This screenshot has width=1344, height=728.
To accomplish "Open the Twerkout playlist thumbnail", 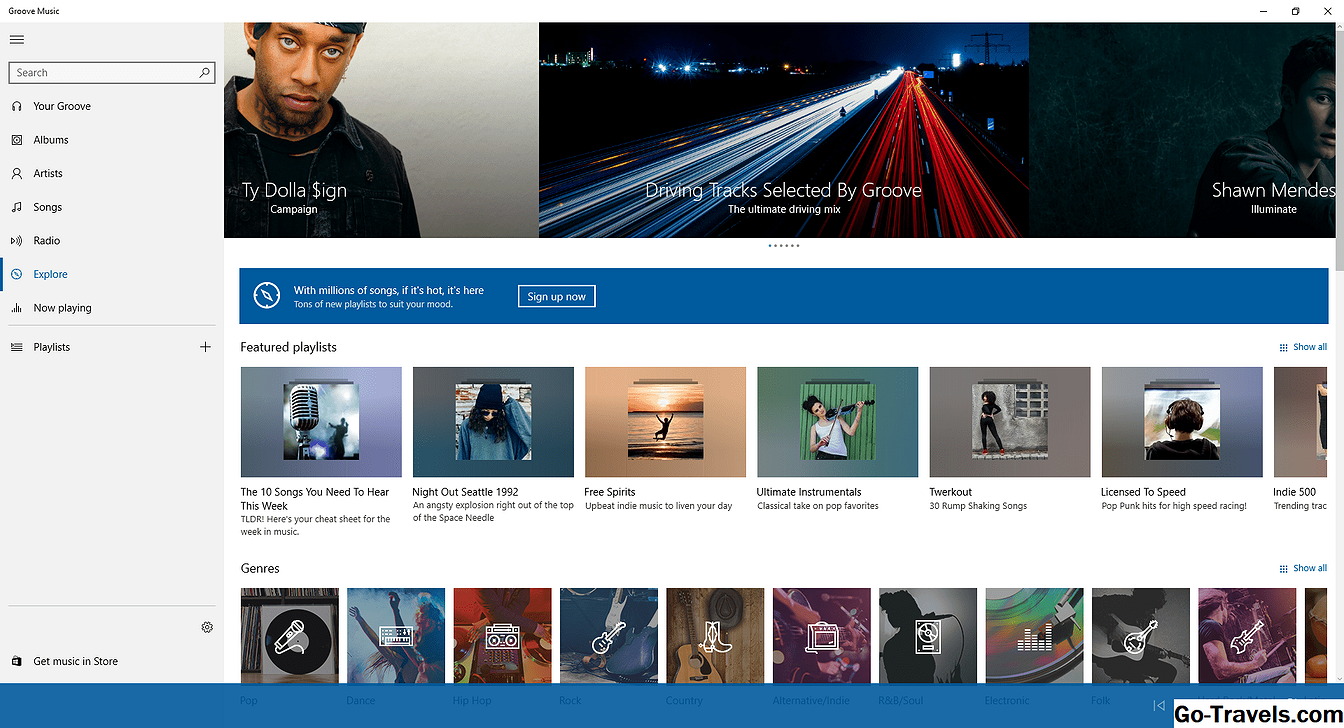I will point(1009,422).
